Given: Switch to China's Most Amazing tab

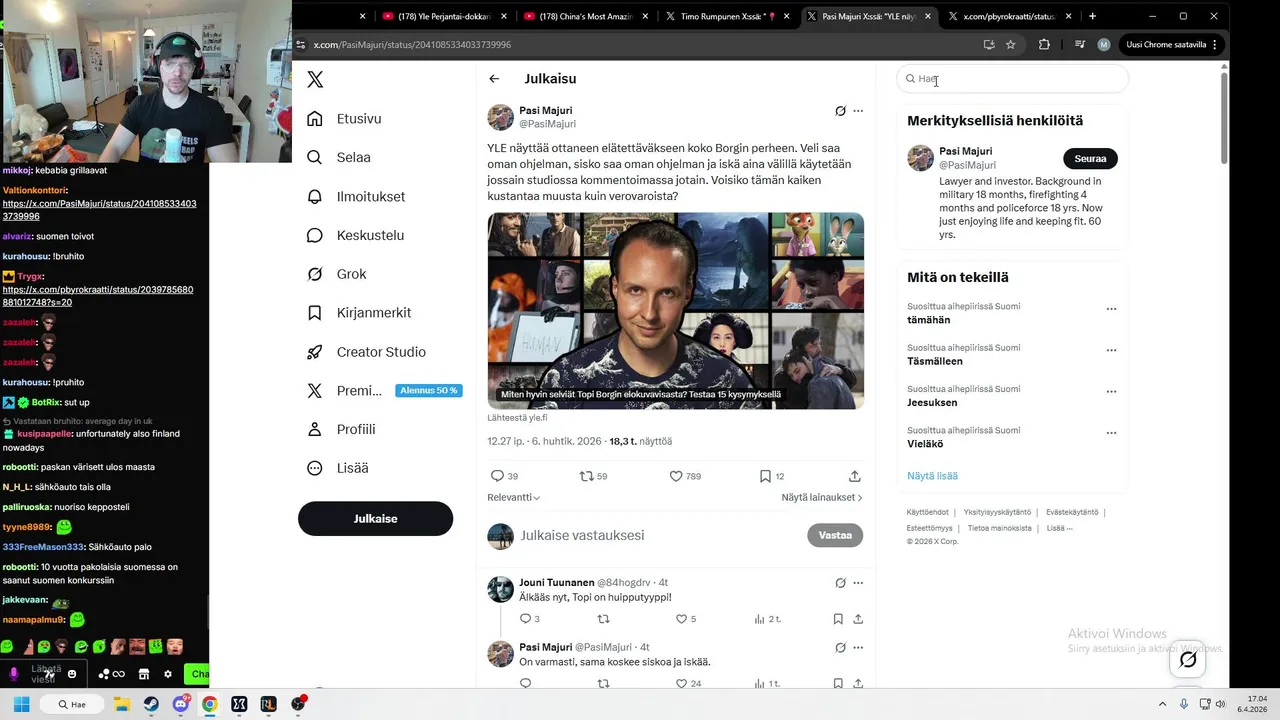Looking at the screenshot, I should (x=587, y=16).
